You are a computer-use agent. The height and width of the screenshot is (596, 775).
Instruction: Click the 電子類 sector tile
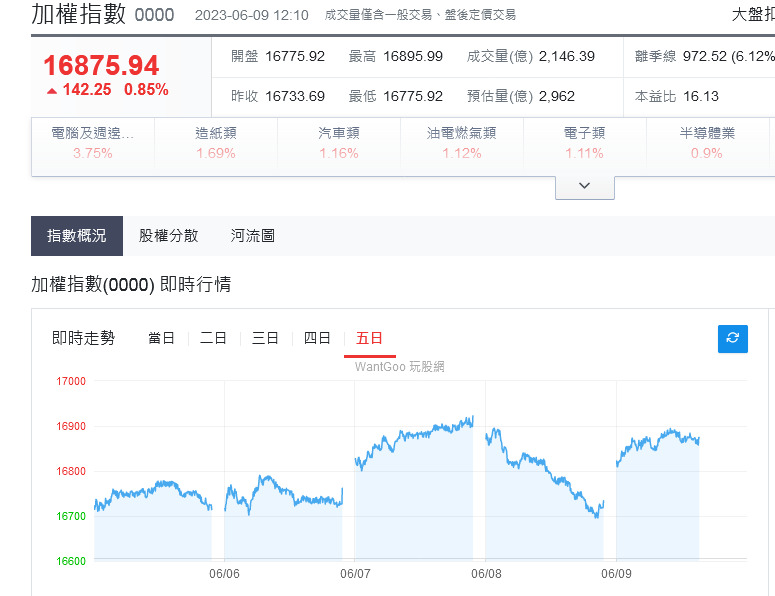click(585, 143)
